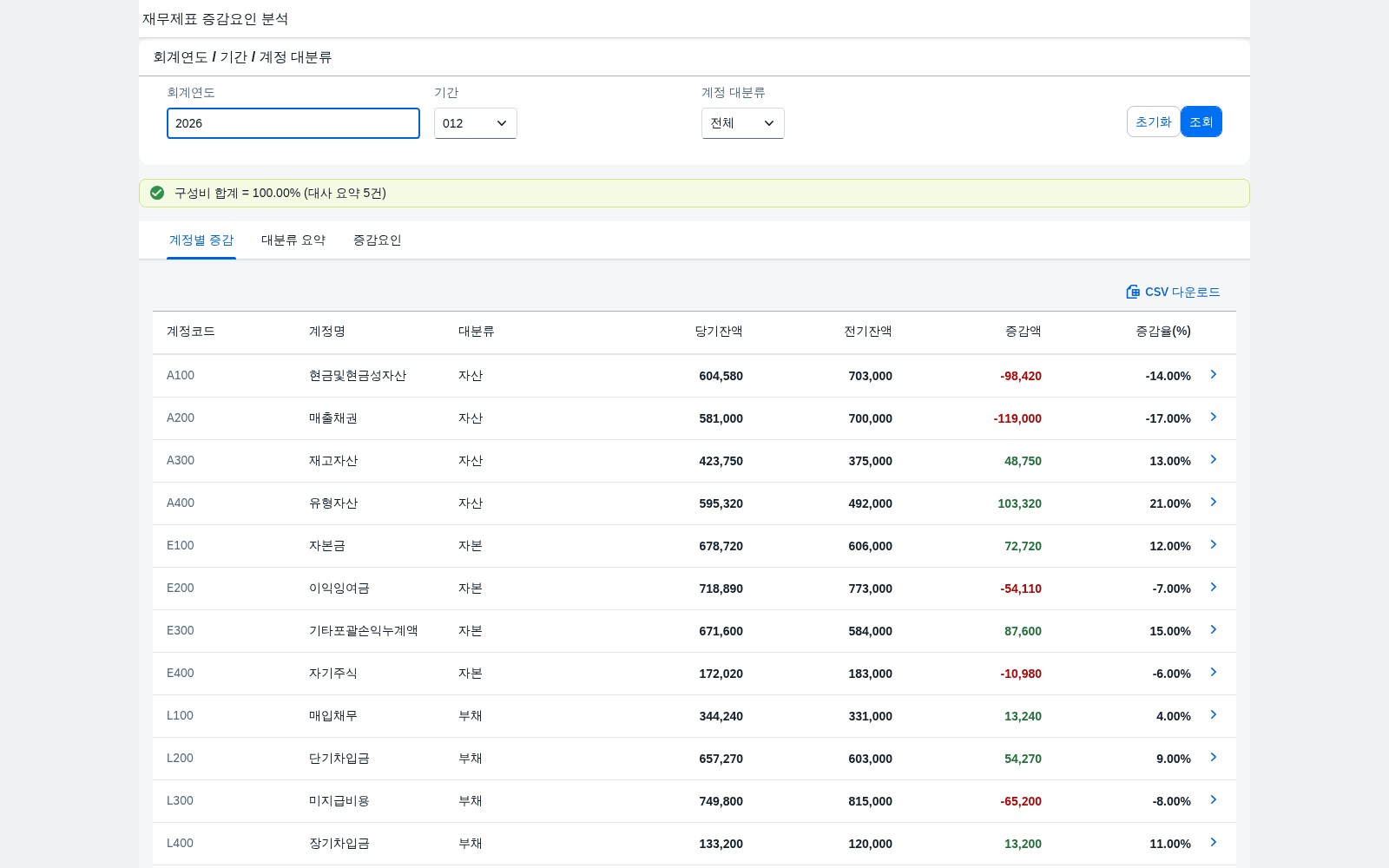Click the 815,000 prior balance value
The height and width of the screenshot is (868, 1389).
(871, 801)
